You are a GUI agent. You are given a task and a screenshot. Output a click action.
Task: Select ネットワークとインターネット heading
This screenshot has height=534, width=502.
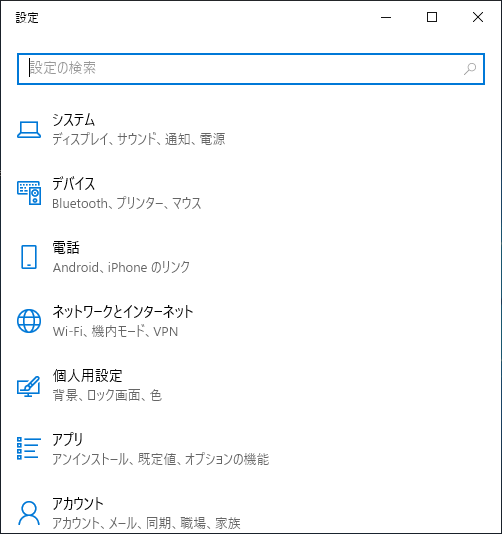[x=123, y=312]
